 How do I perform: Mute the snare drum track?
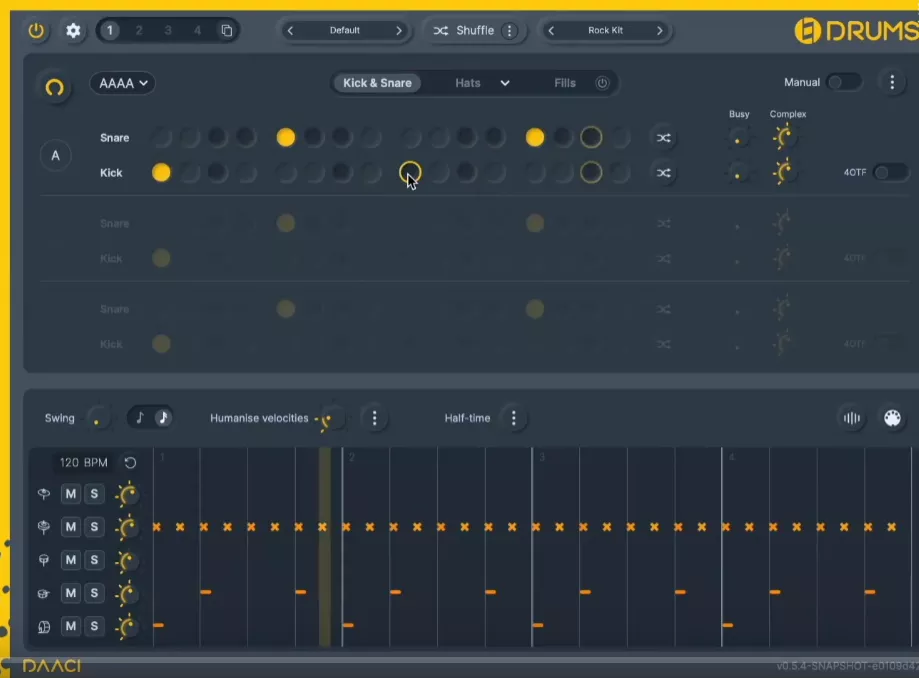(x=71, y=593)
